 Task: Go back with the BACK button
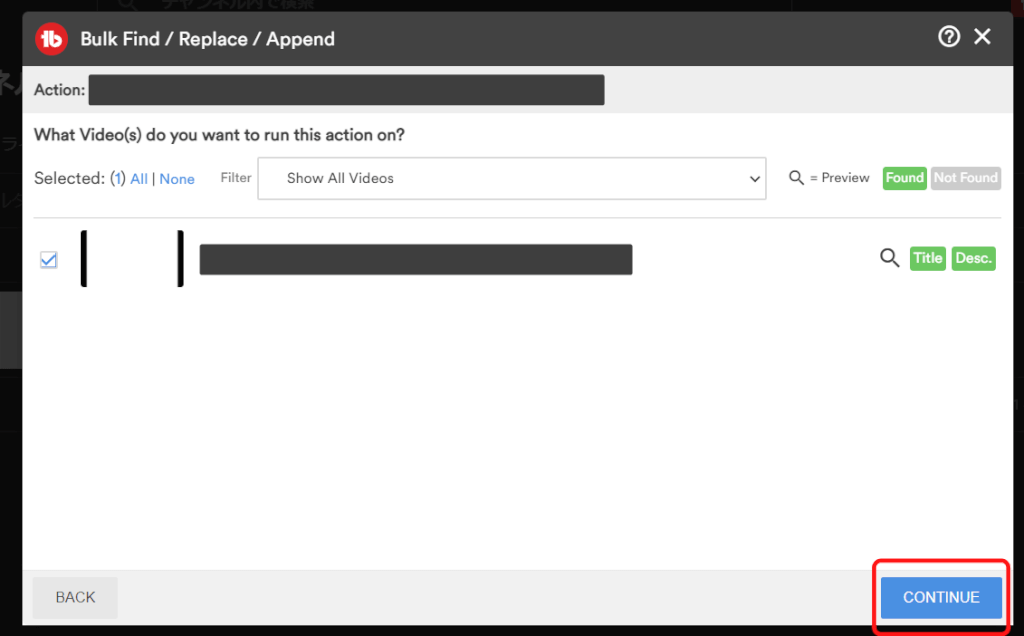75,597
